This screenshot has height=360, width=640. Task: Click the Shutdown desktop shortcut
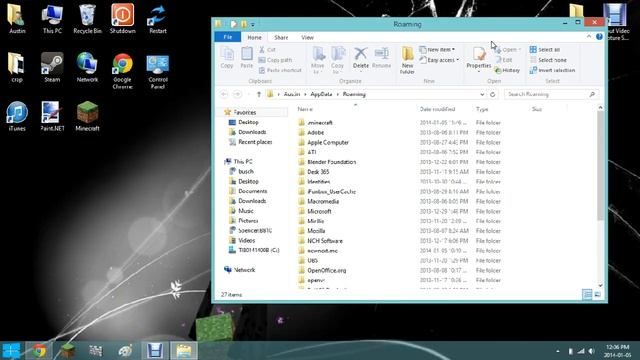tap(122, 19)
